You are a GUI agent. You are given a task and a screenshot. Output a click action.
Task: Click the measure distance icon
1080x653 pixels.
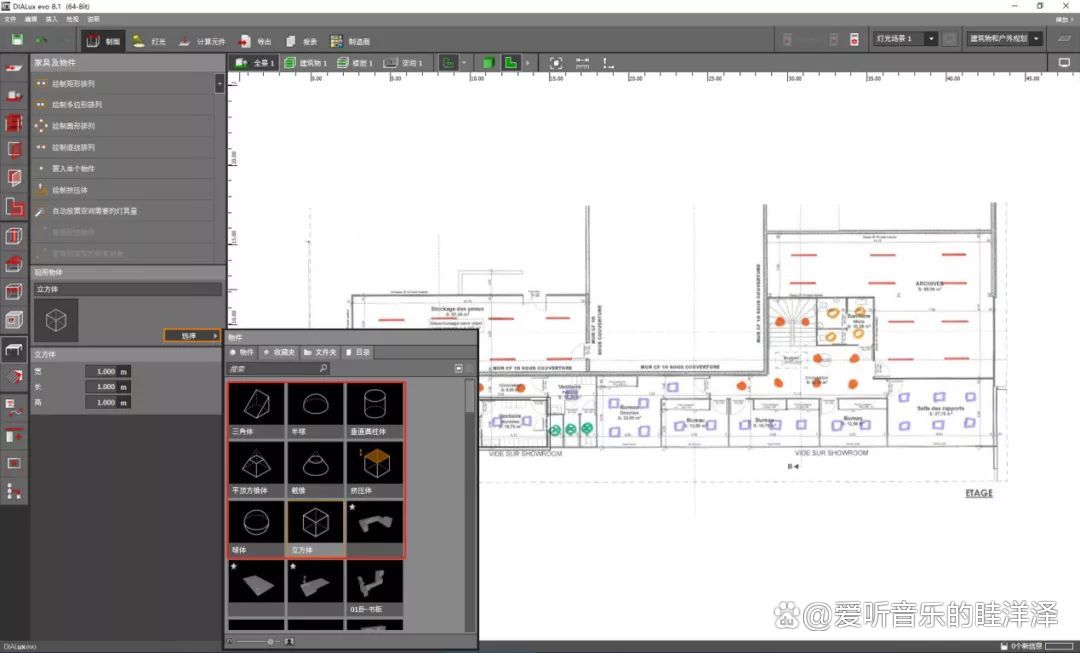[x=582, y=63]
